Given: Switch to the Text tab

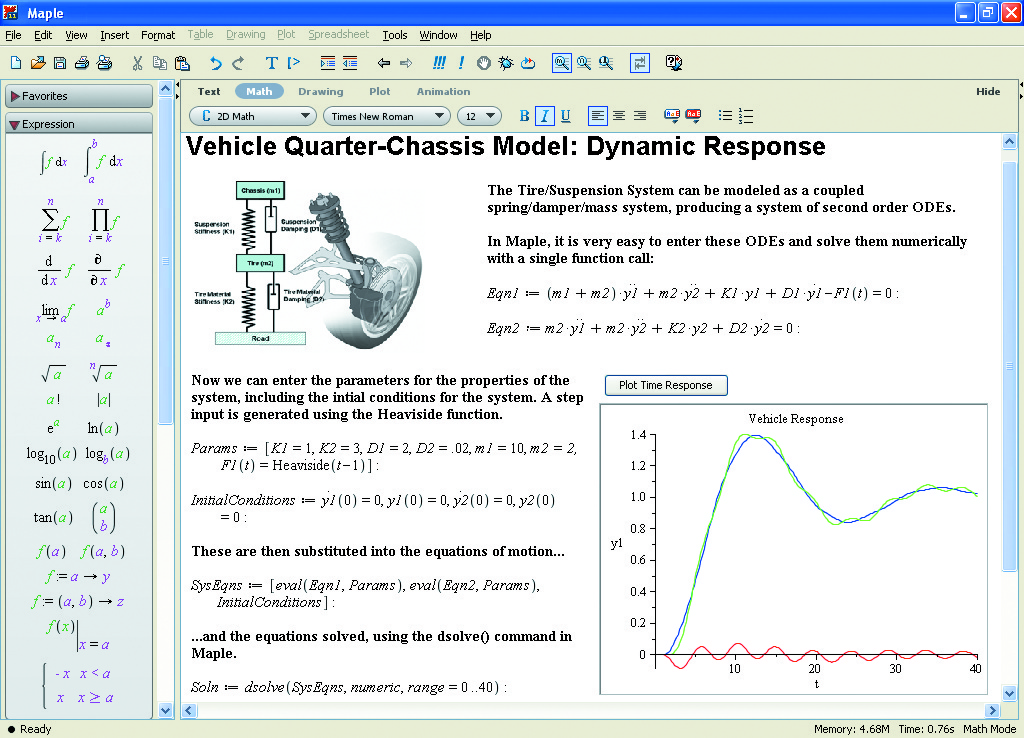Looking at the screenshot, I should point(209,91).
